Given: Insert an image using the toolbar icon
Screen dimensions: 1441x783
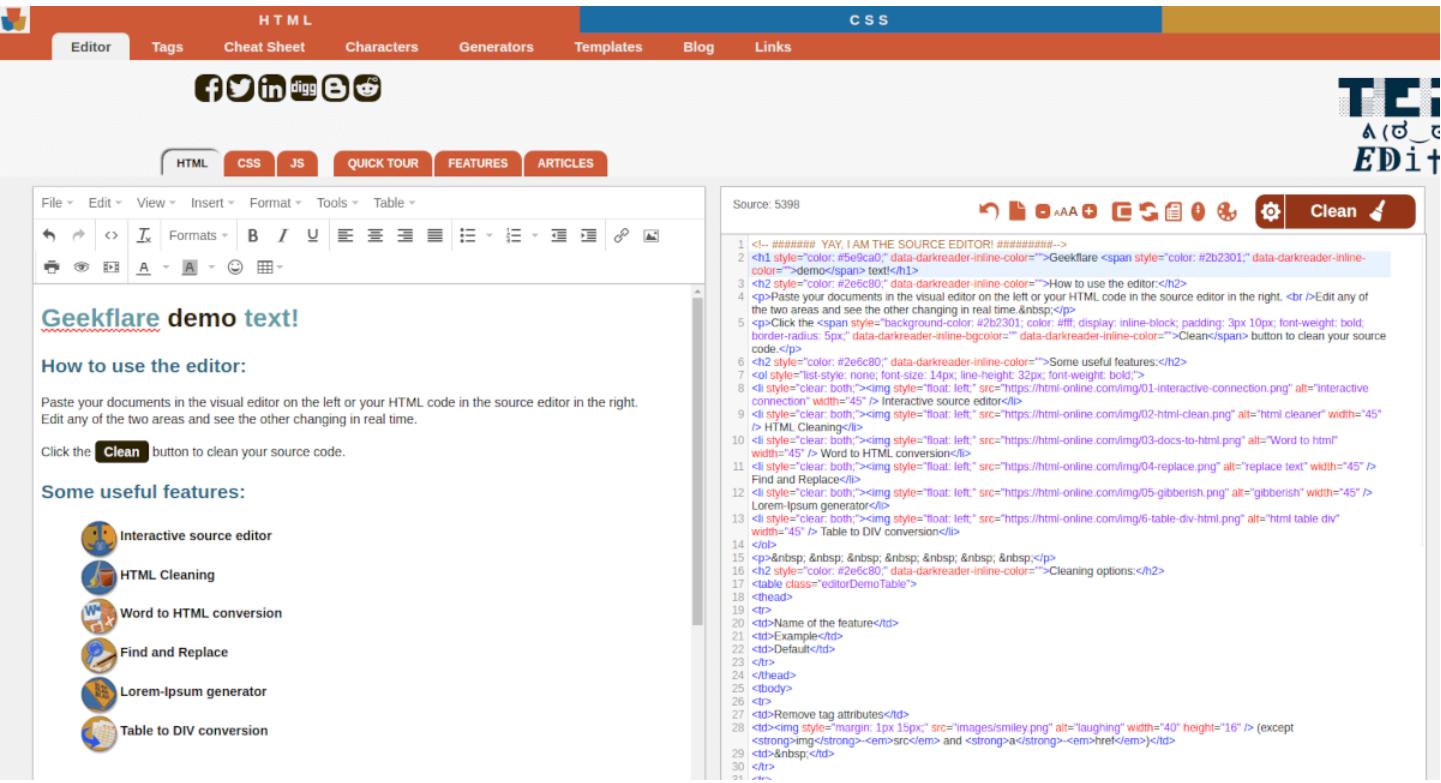Looking at the screenshot, I should (651, 236).
